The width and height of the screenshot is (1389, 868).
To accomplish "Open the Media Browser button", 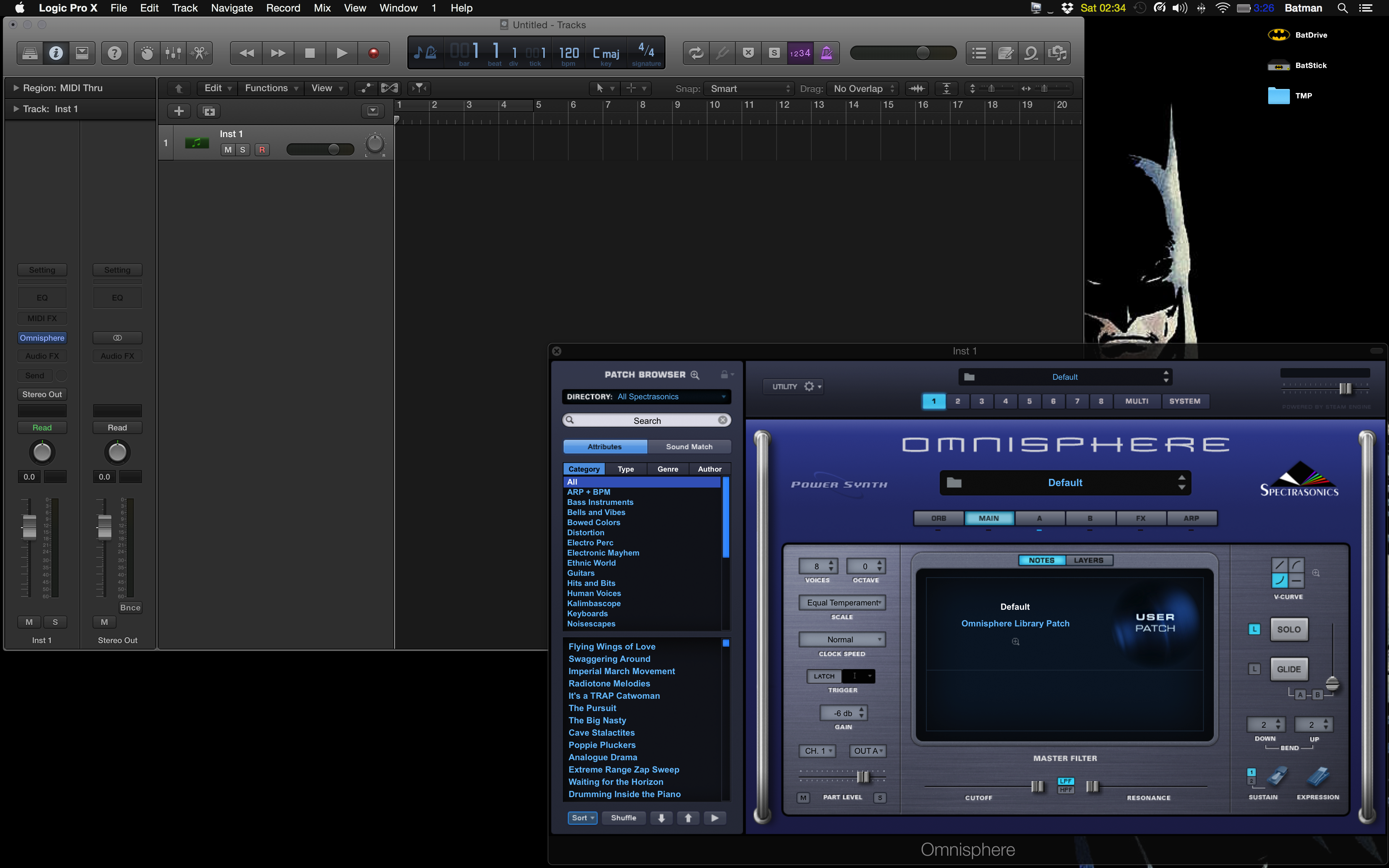I will [x=1057, y=54].
